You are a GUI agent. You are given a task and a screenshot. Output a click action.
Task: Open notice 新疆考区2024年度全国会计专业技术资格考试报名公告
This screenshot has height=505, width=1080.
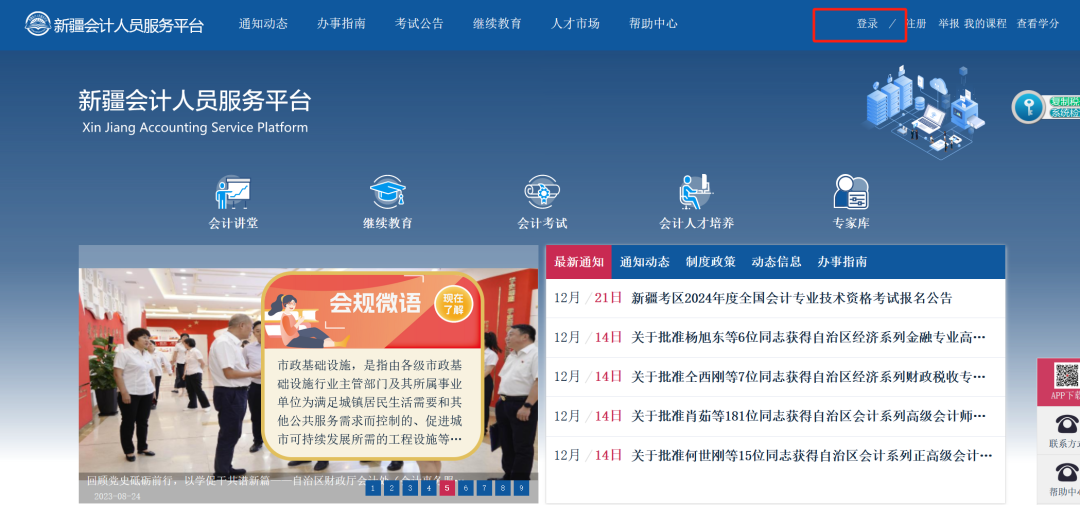792,298
